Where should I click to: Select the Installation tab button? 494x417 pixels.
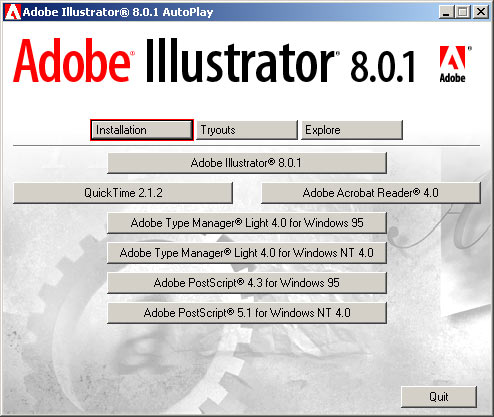142,130
